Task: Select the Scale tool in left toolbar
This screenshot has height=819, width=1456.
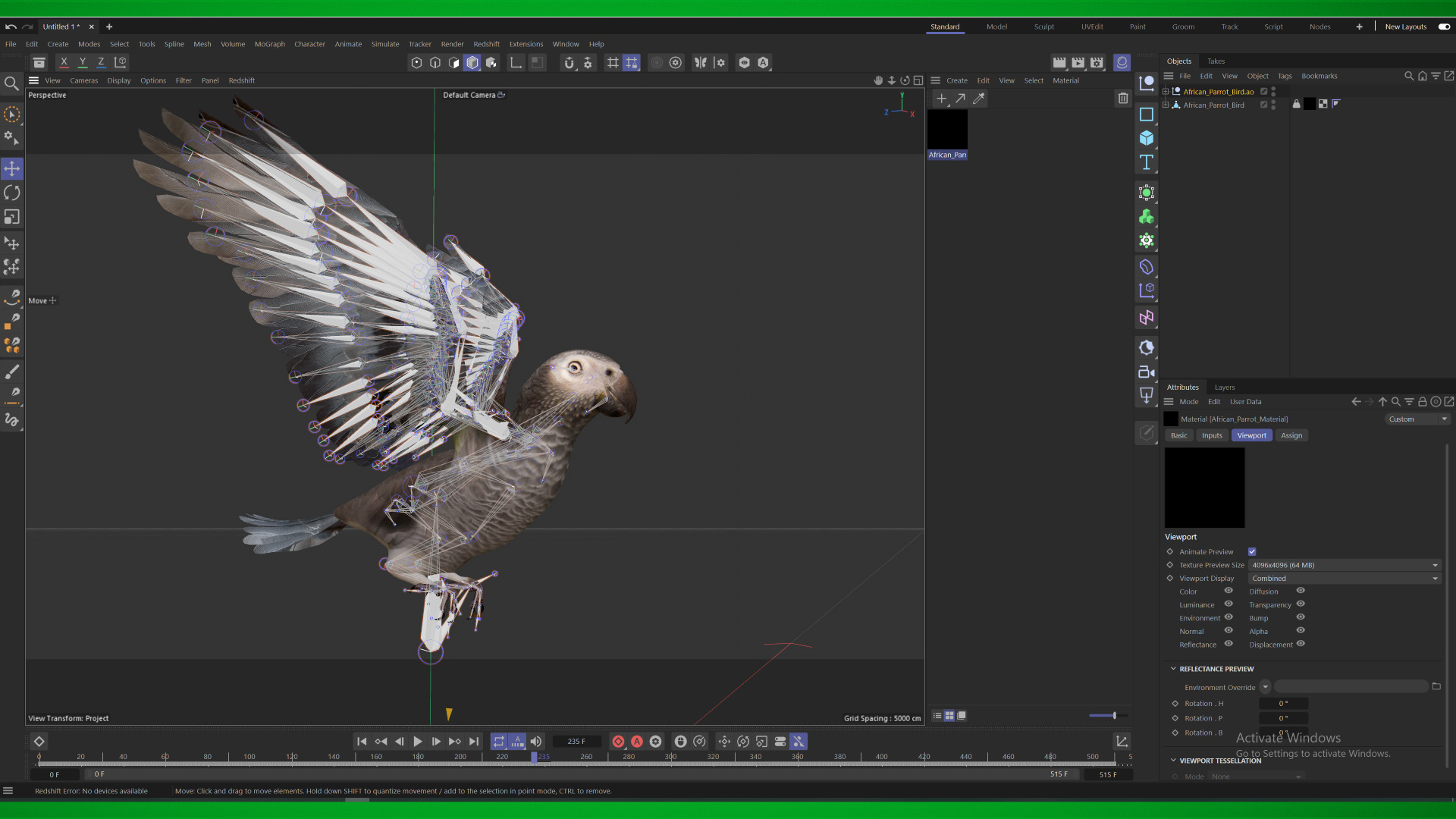Action: pyautogui.click(x=12, y=217)
